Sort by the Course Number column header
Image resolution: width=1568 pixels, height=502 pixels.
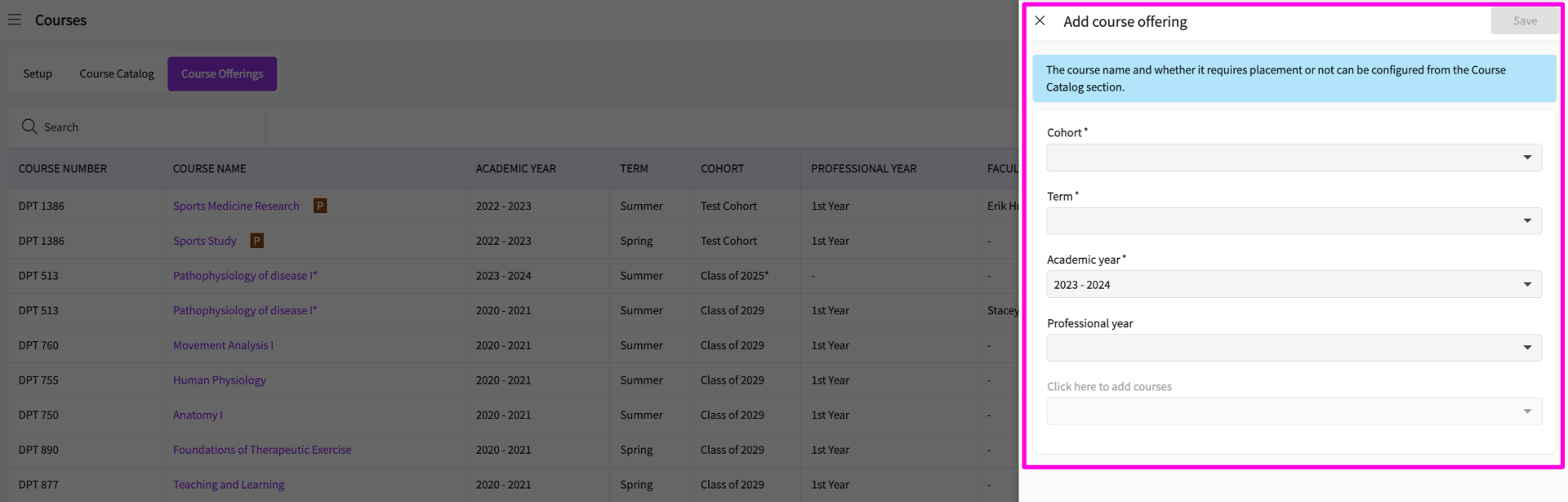(x=63, y=169)
